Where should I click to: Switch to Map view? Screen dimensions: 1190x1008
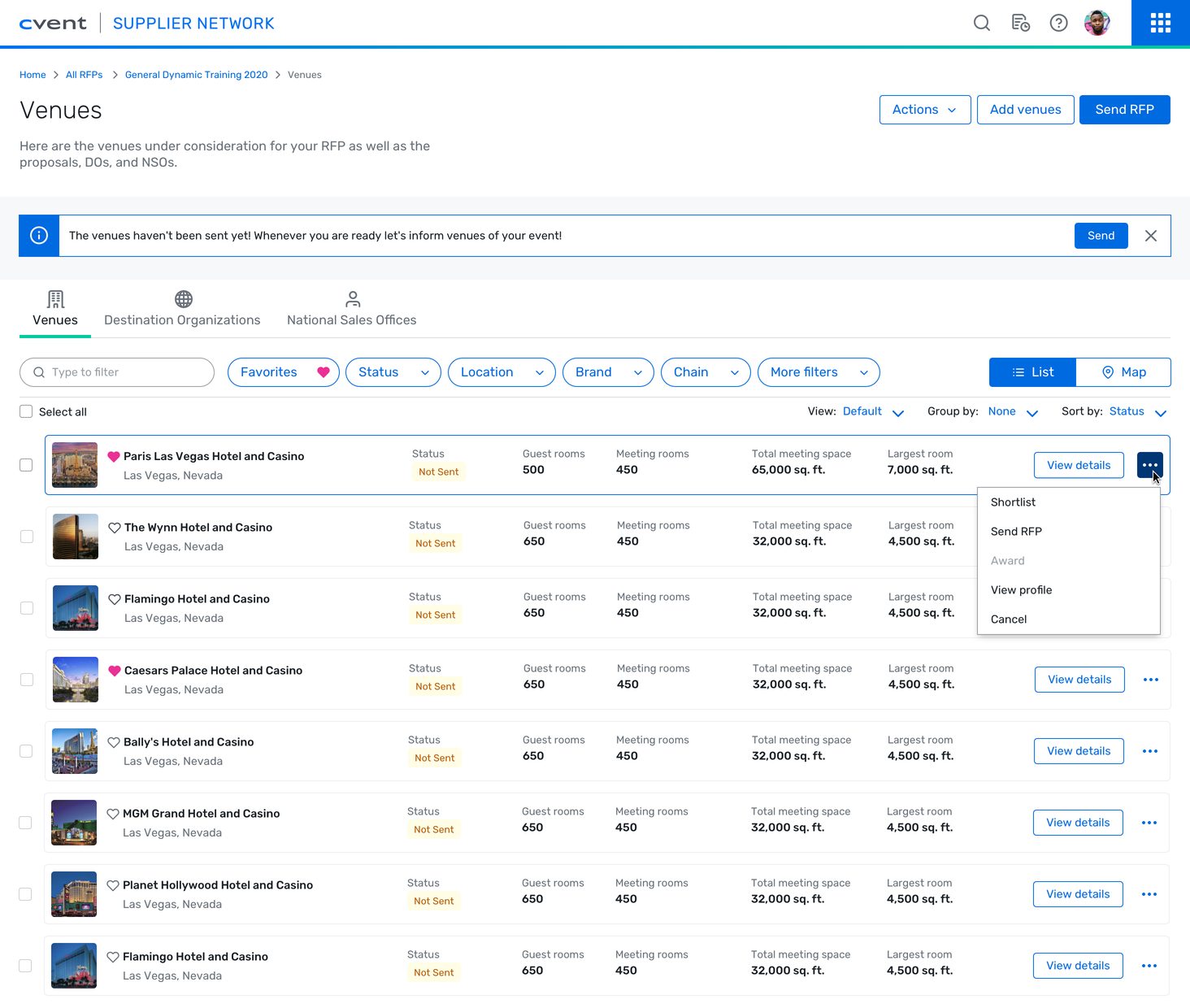pos(1123,372)
